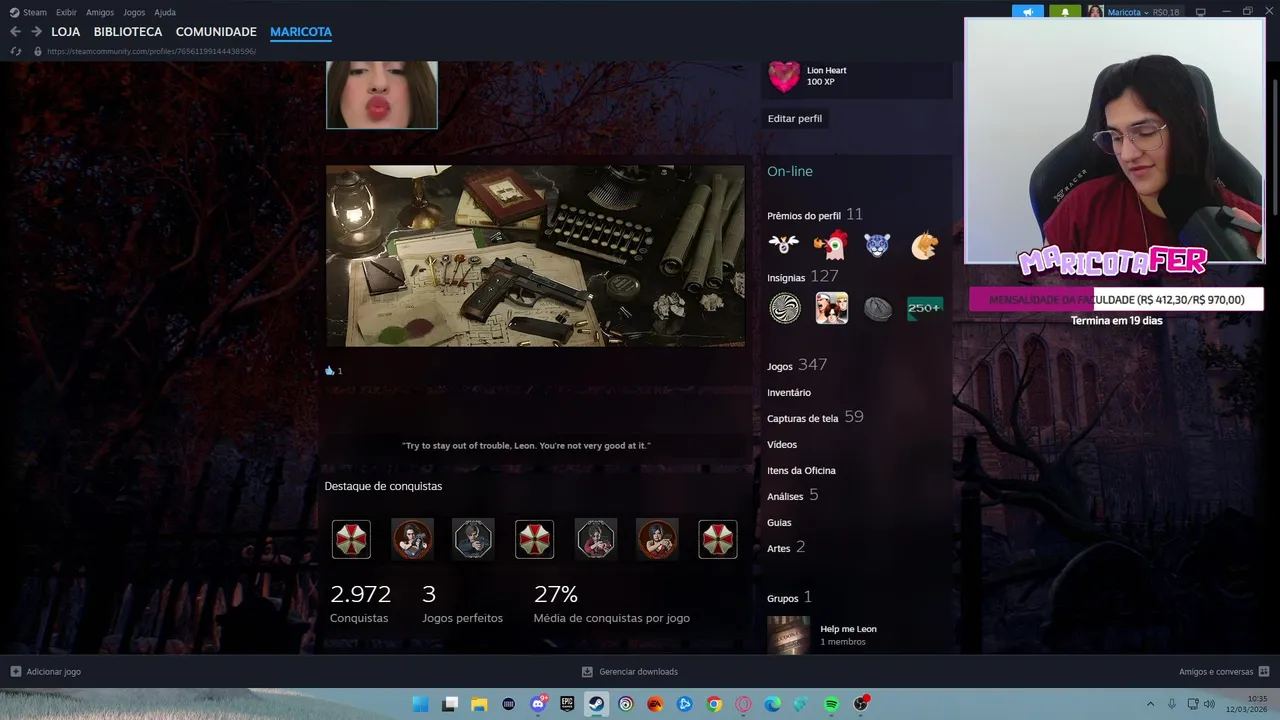Open Itens da Oficina link
Viewport: 1280px width, 720px height.
(x=801, y=470)
